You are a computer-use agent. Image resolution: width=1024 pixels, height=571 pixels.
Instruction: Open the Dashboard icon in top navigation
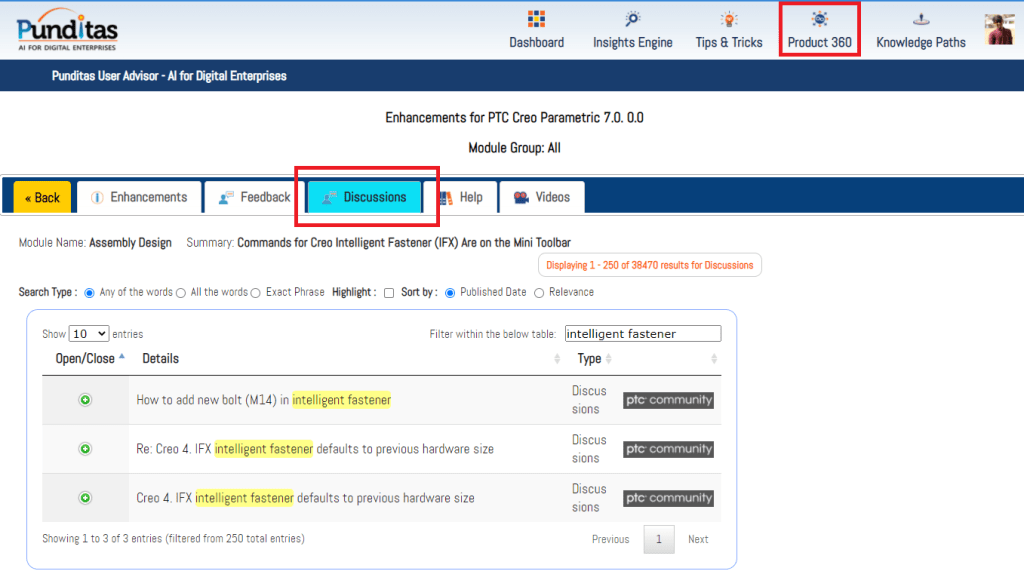536,19
